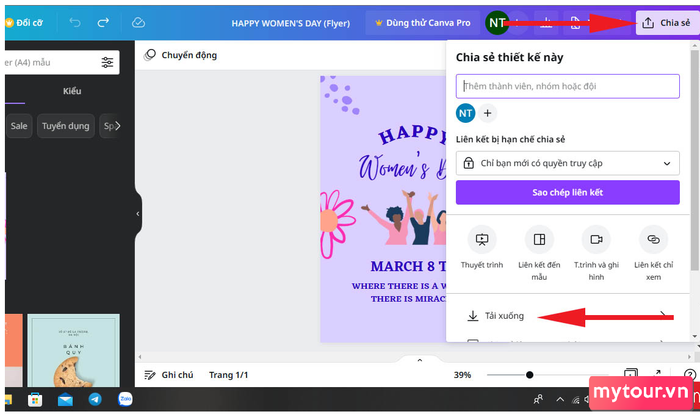Click the Chia sẻ share button
700x419 pixels.
click(667, 22)
